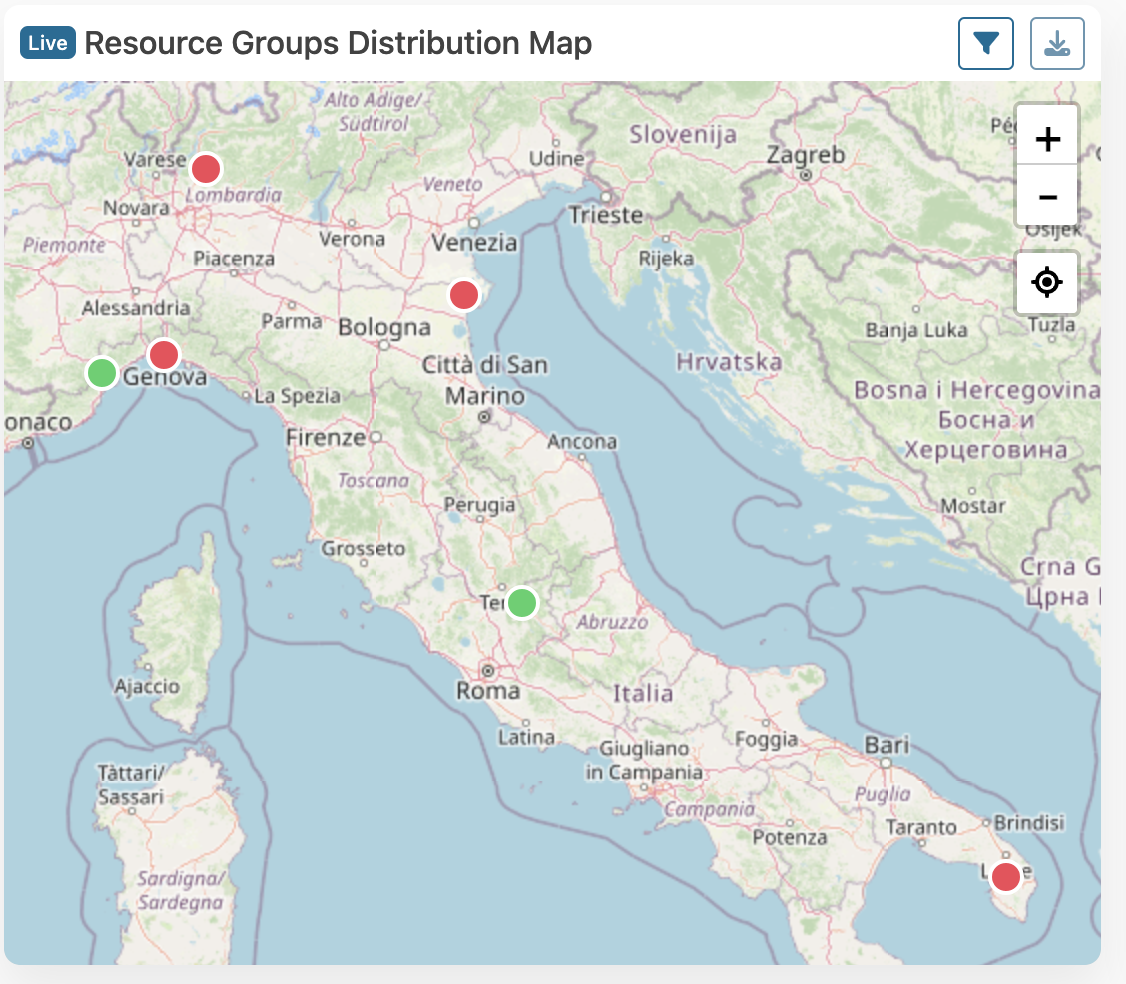
Task: Click the Roma city label on map
Action: tap(488, 691)
